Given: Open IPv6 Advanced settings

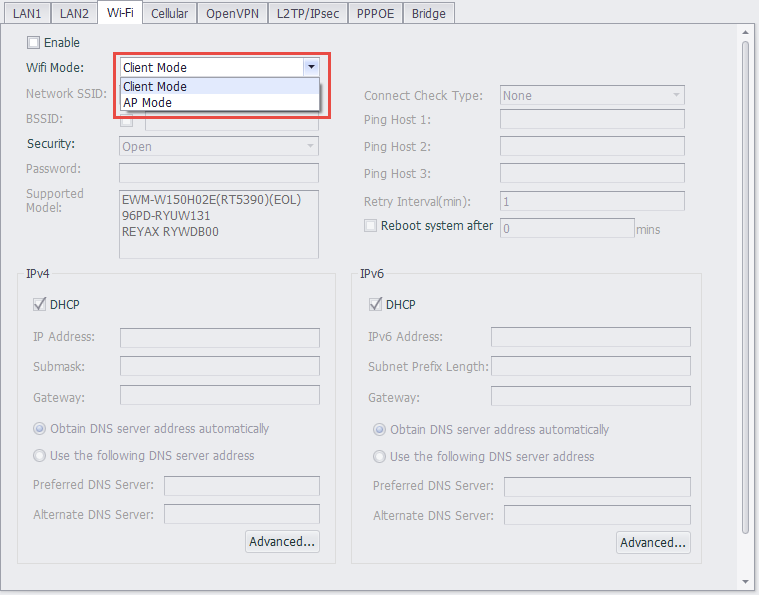Looking at the screenshot, I should pyautogui.click(x=653, y=542).
